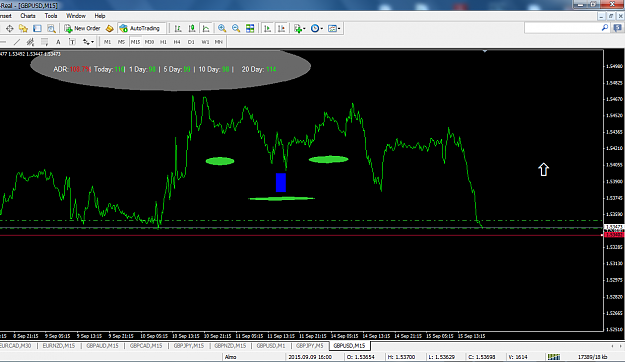Select the crosshair cursor tool
This screenshot has width=625, height=362.
point(10,28)
